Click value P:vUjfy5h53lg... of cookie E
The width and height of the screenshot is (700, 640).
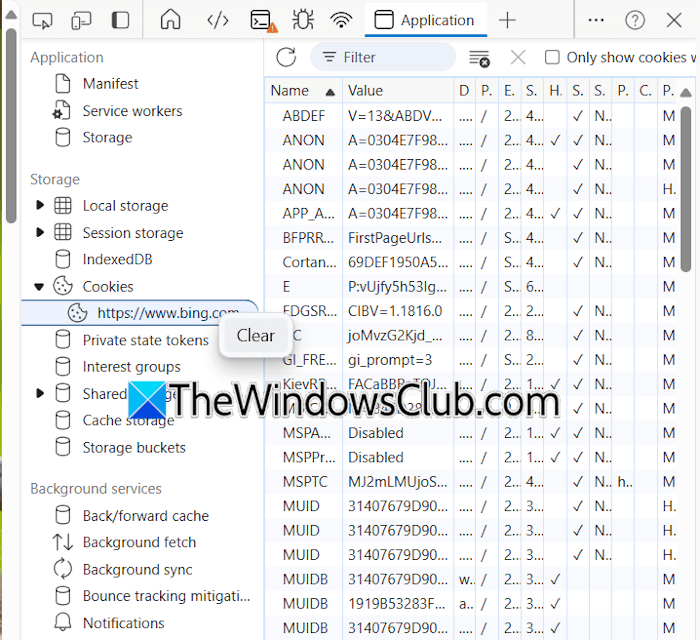pos(397,287)
